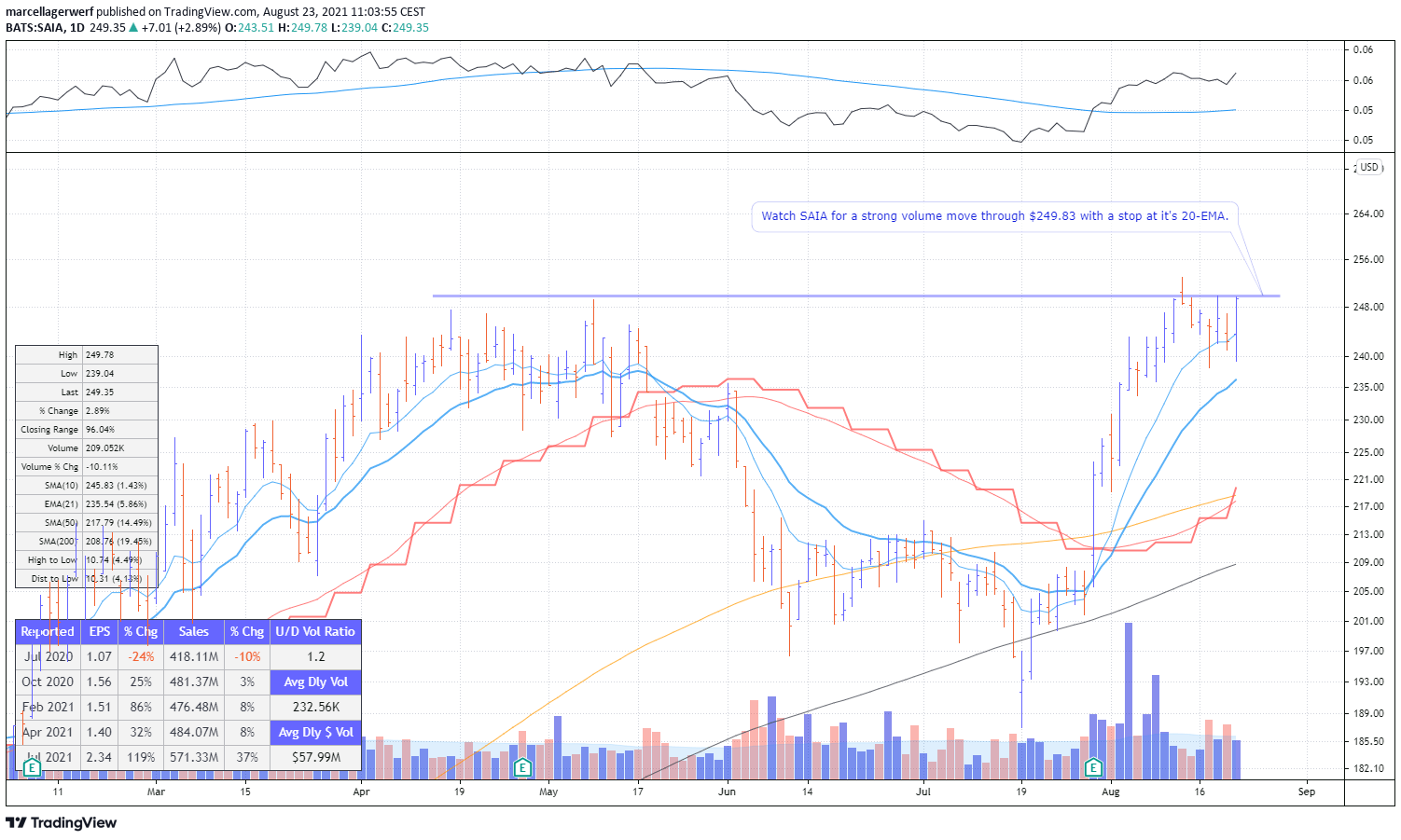The width and height of the screenshot is (1401, 840).
Task: Click the Avg Dly Vol label
Action: pyautogui.click(x=315, y=682)
